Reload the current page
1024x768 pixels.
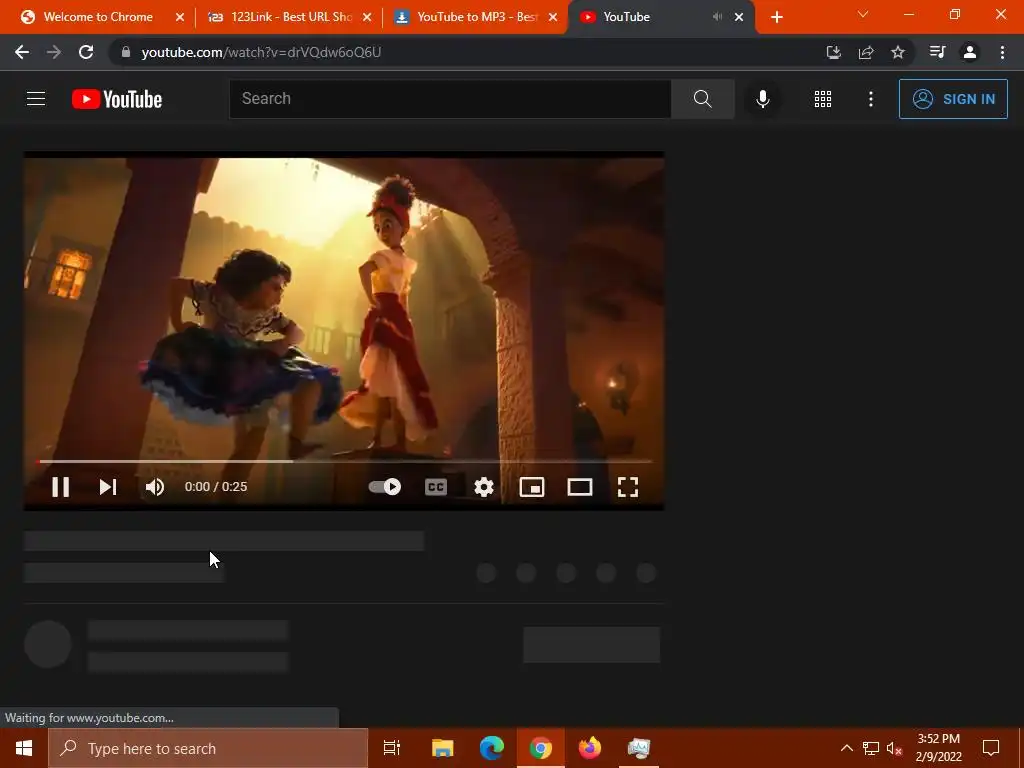[86, 52]
